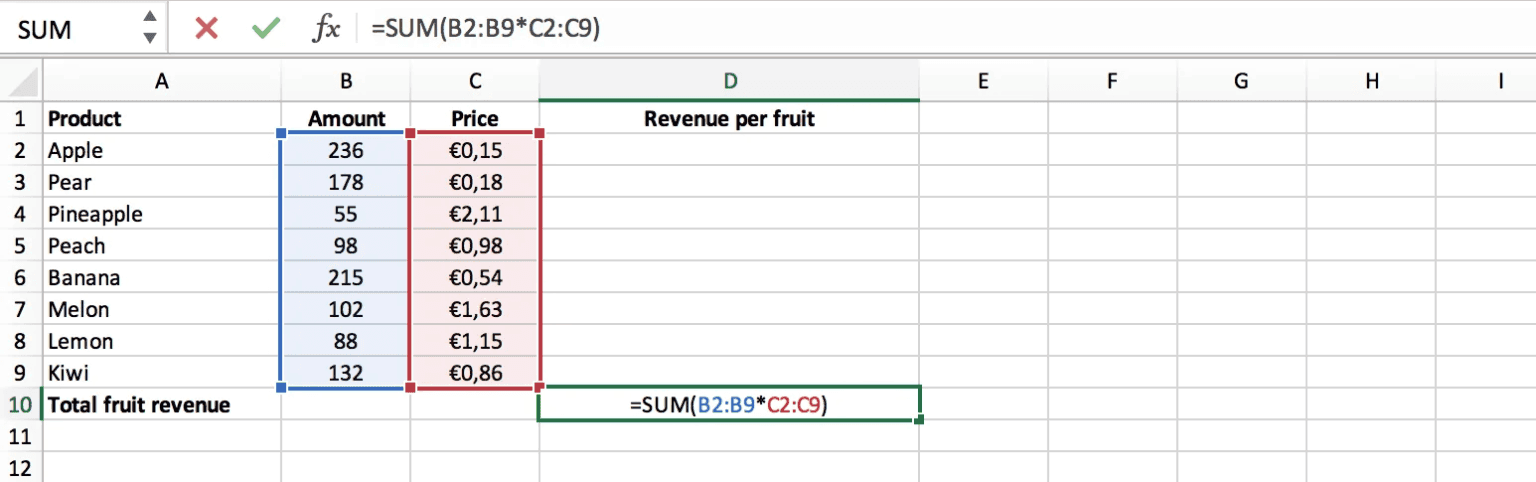The height and width of the screenshot is (482, 1536).
Task: Click the fill handle of cell D10
Action: tap(918, 420)
